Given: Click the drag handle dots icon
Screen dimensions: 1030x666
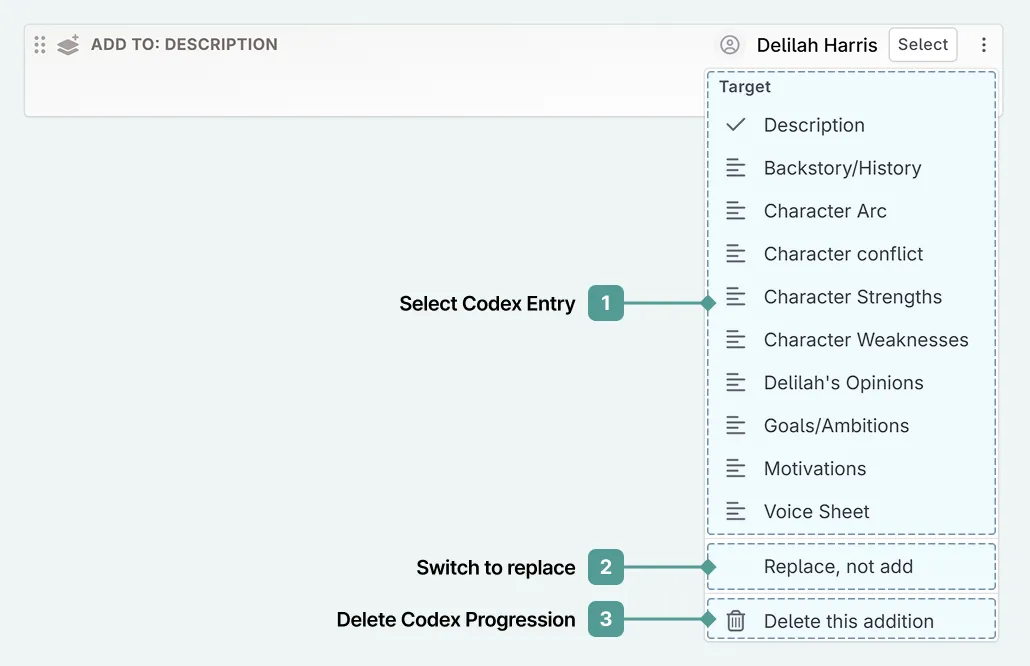Looking at the screenshot, I should pyautogui.click(x=39, y=44).
